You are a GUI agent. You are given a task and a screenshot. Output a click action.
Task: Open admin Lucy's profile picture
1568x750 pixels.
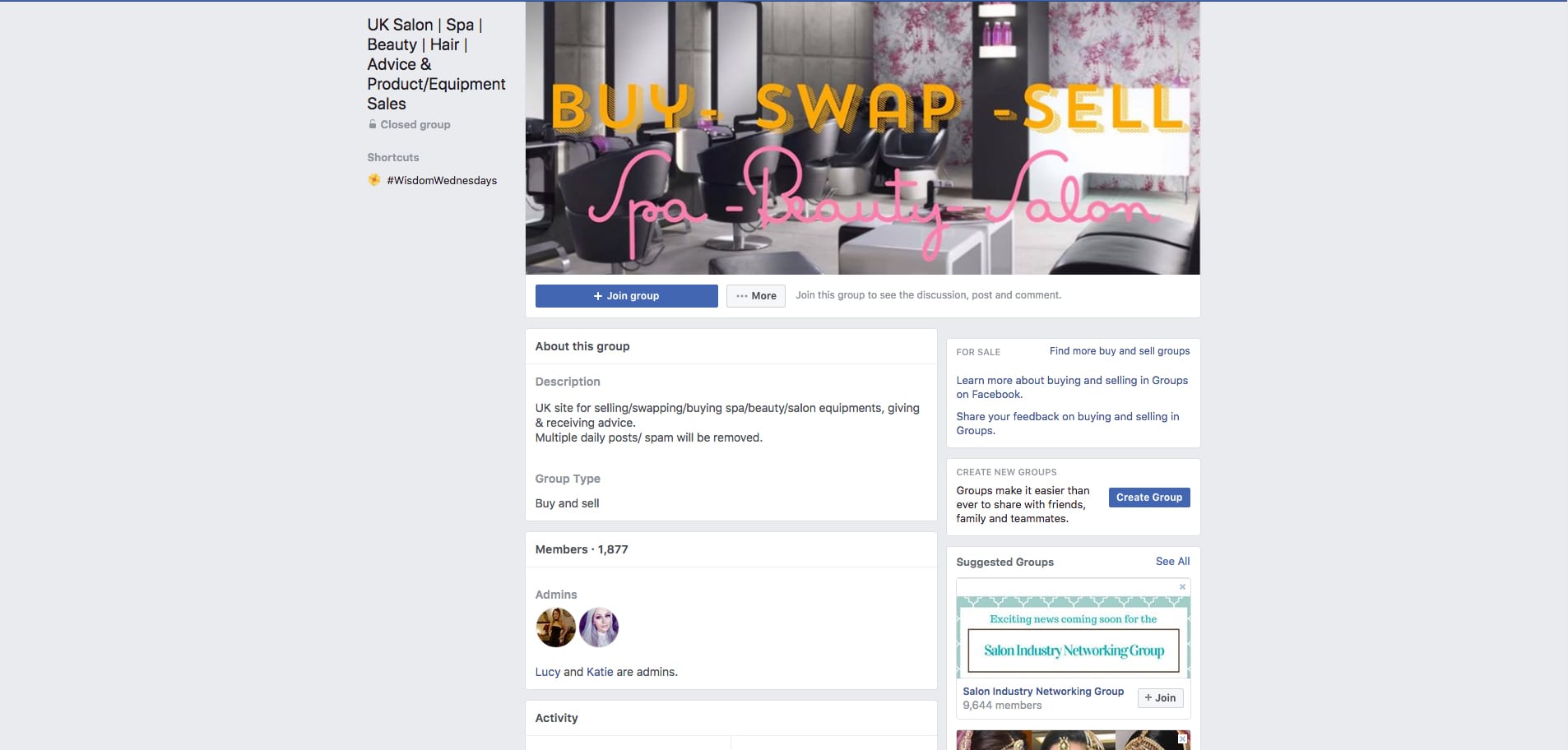555,627
